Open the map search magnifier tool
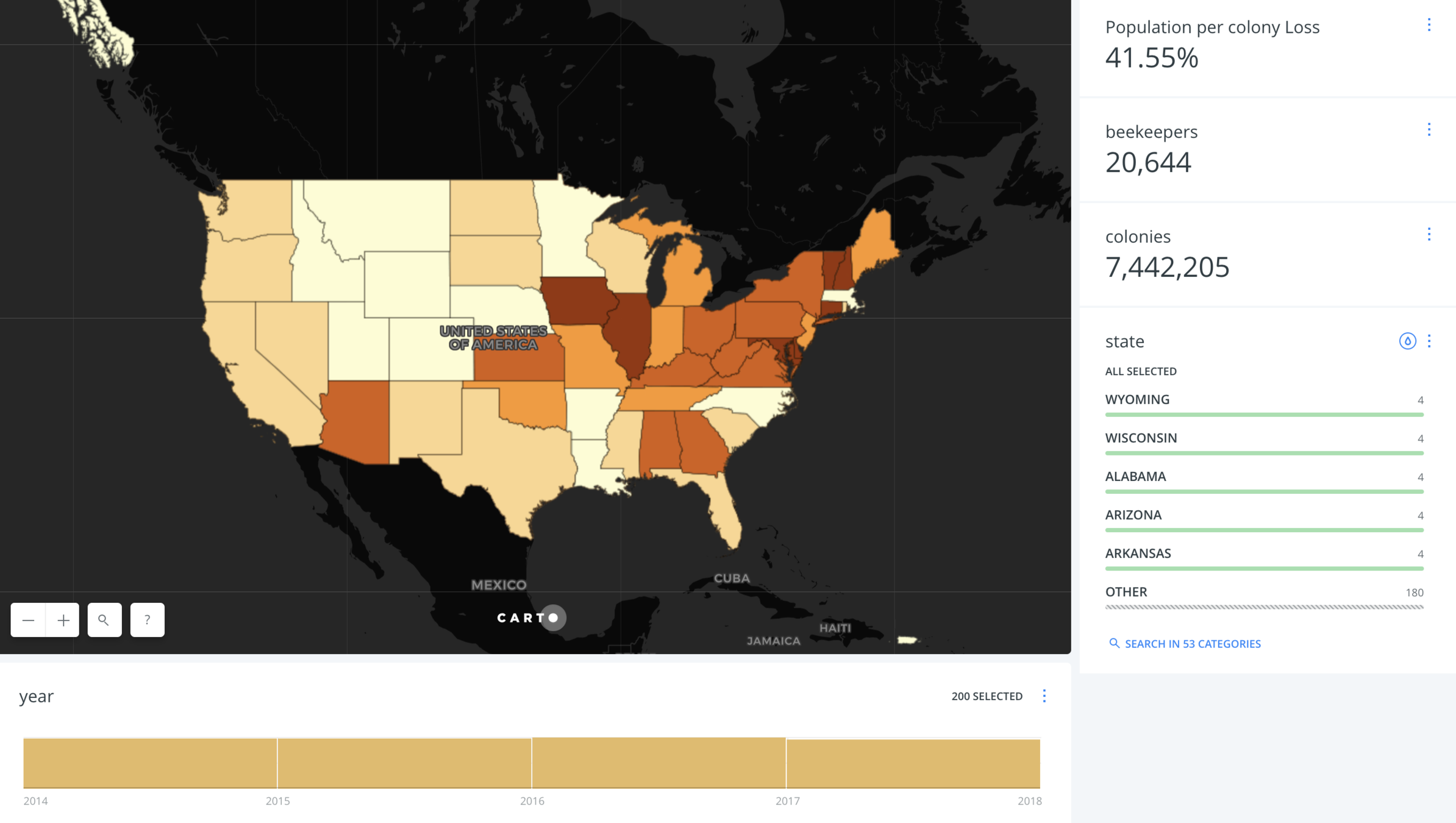Screen dimensions: 1456x823 [104, 620]
